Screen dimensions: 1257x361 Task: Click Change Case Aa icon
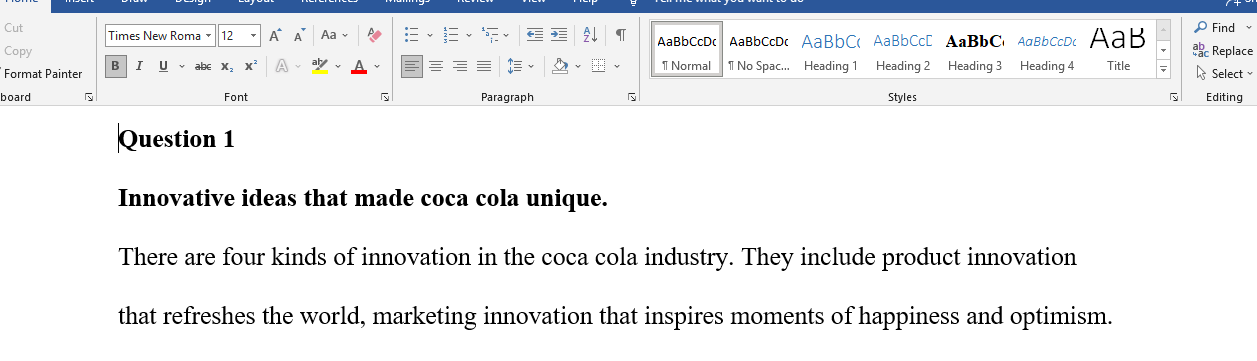point(329,35)
